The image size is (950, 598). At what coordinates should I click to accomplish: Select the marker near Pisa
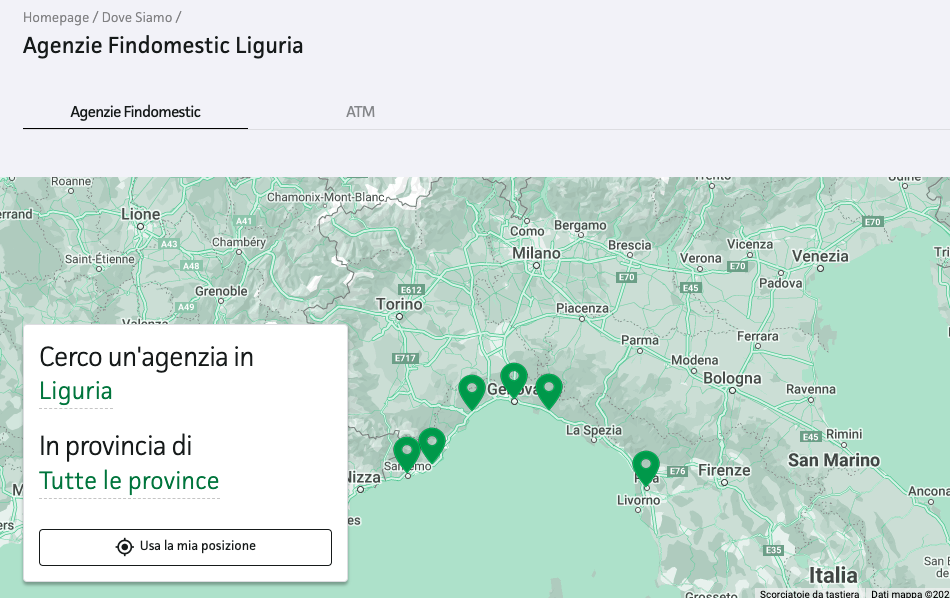[x=646, y=466]
